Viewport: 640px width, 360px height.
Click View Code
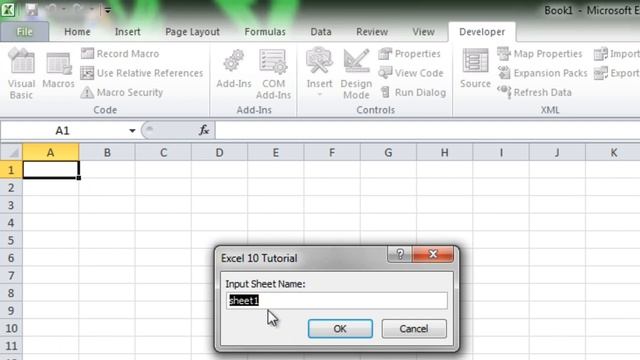pos(411,73)
